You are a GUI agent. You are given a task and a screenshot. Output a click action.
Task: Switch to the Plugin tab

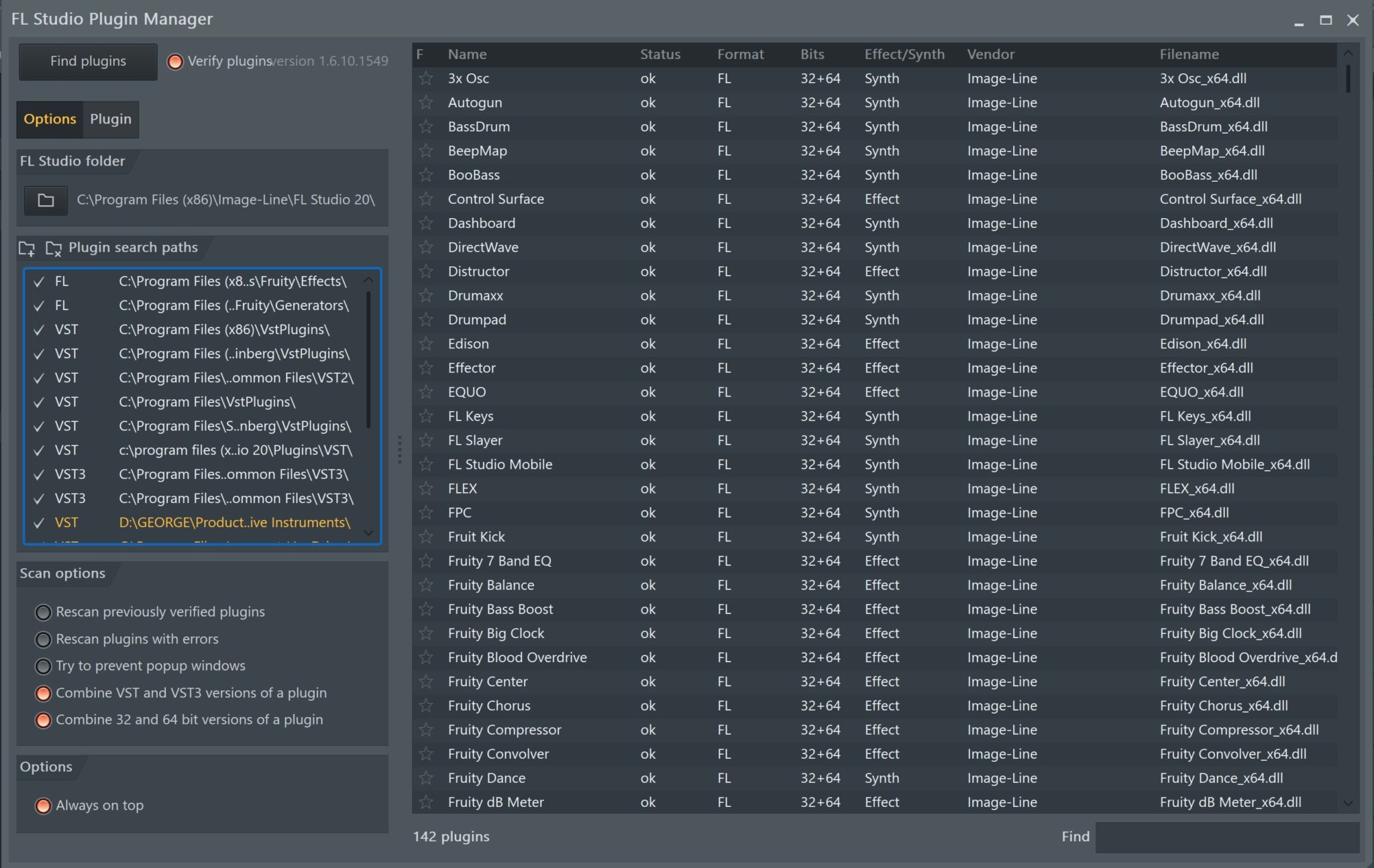point(111,119)
